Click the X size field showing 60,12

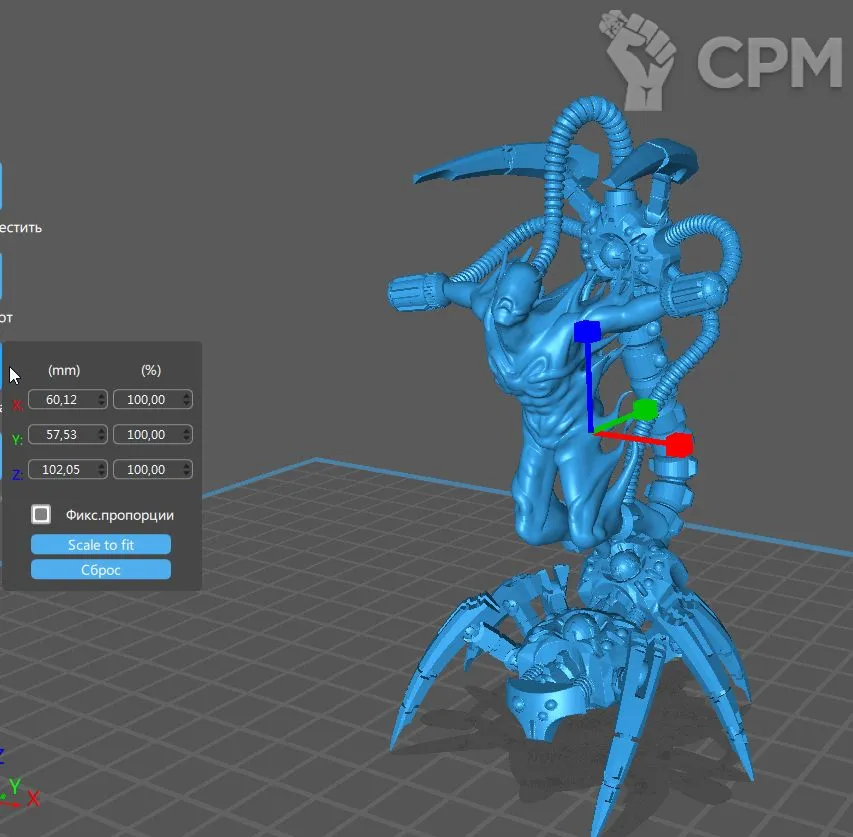coord(63,400)
